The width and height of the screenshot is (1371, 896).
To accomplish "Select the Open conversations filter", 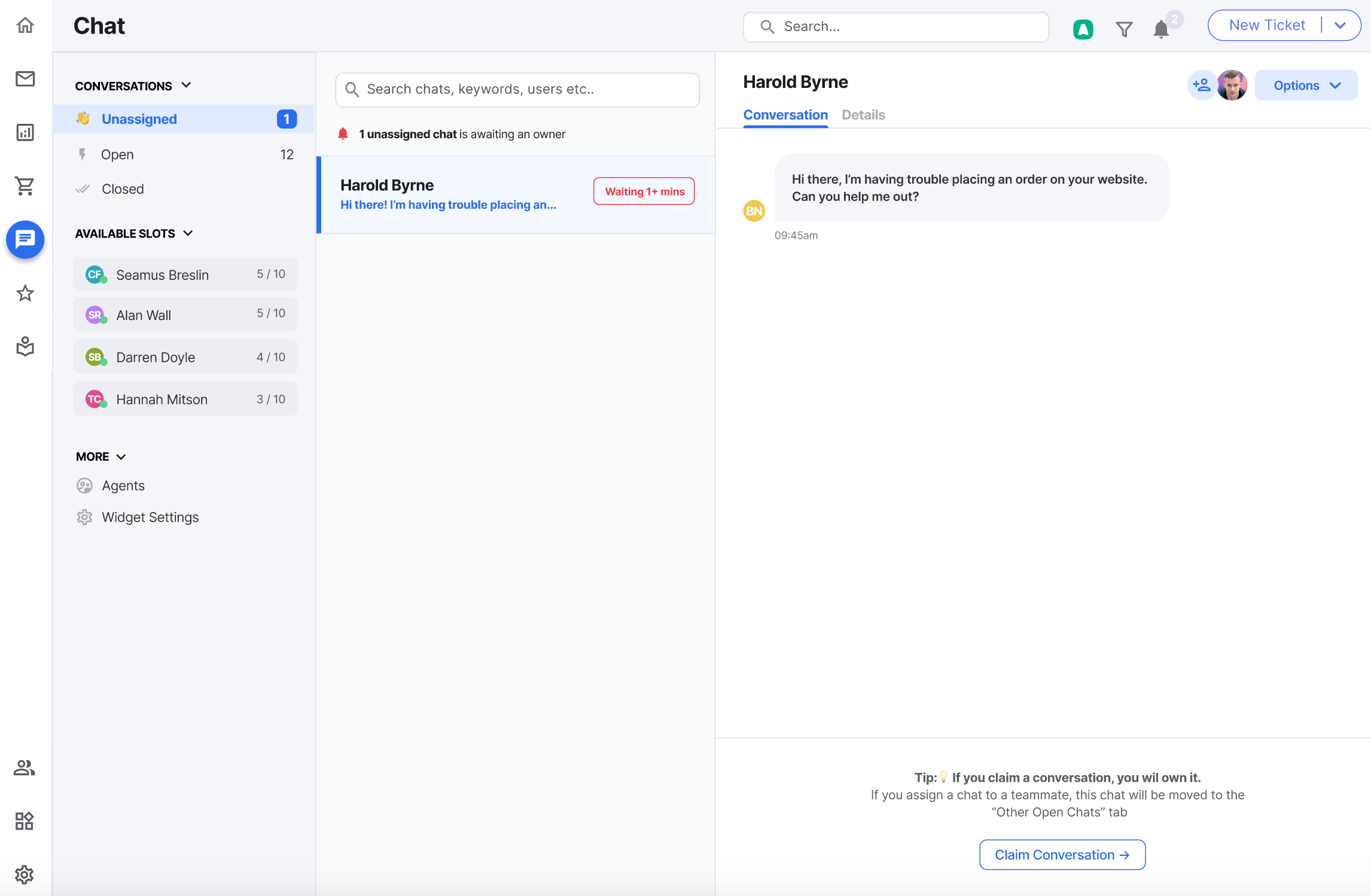I will coord(184,154).
